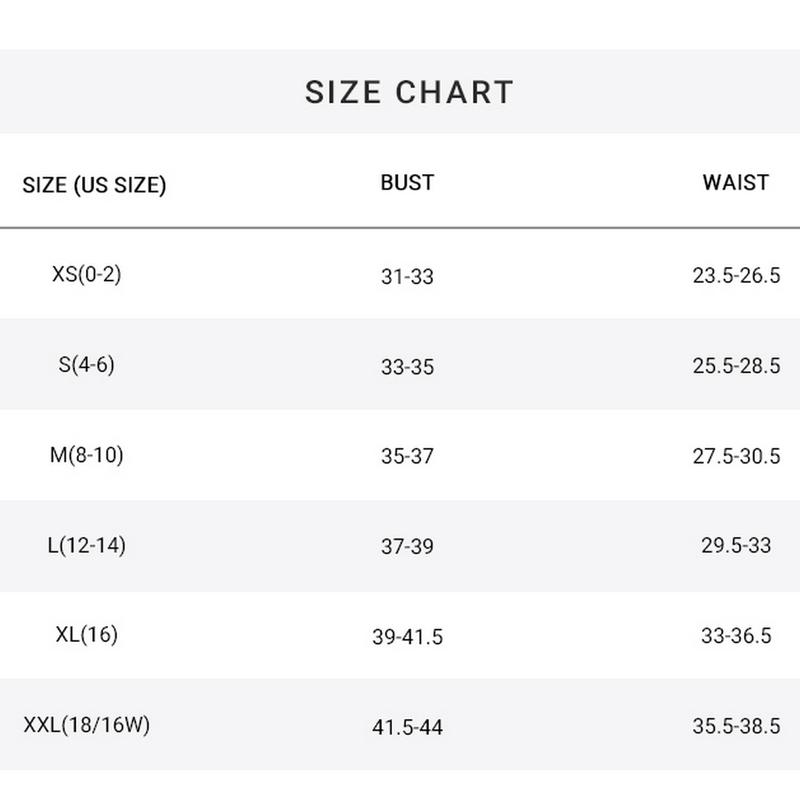Click waist value 23.5-26.5
The image size is (800, 800).
[736, 276]
